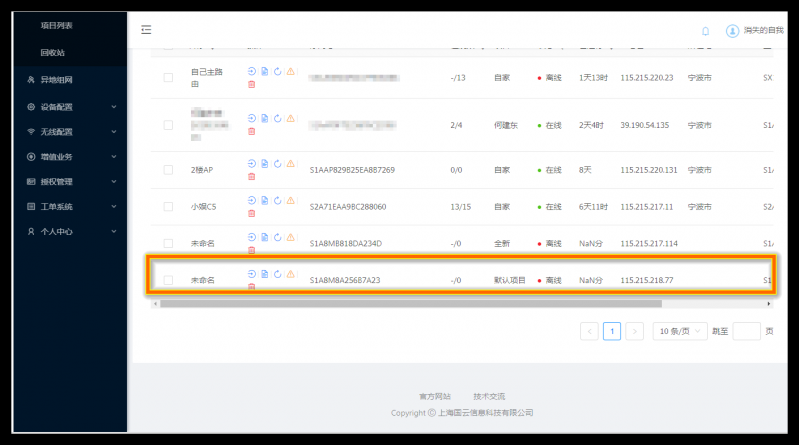This screenshot has width=799, height=445.
Task: Open the document icon for 2楼AP
Action: (x=264, y=164)
